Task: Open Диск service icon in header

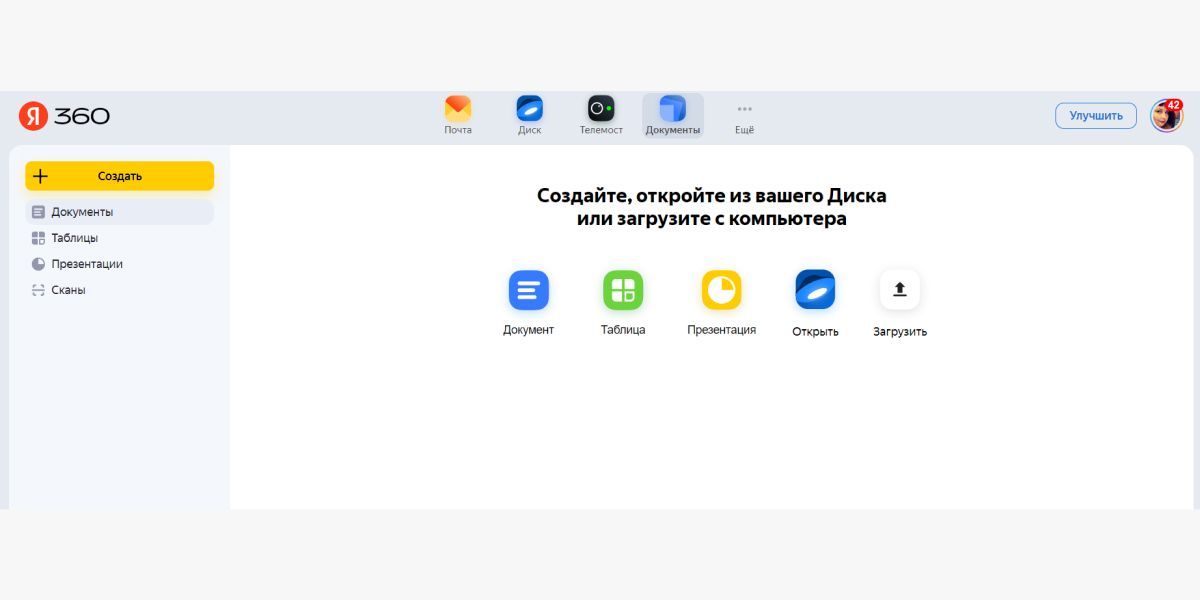Action: pos(529,108)
